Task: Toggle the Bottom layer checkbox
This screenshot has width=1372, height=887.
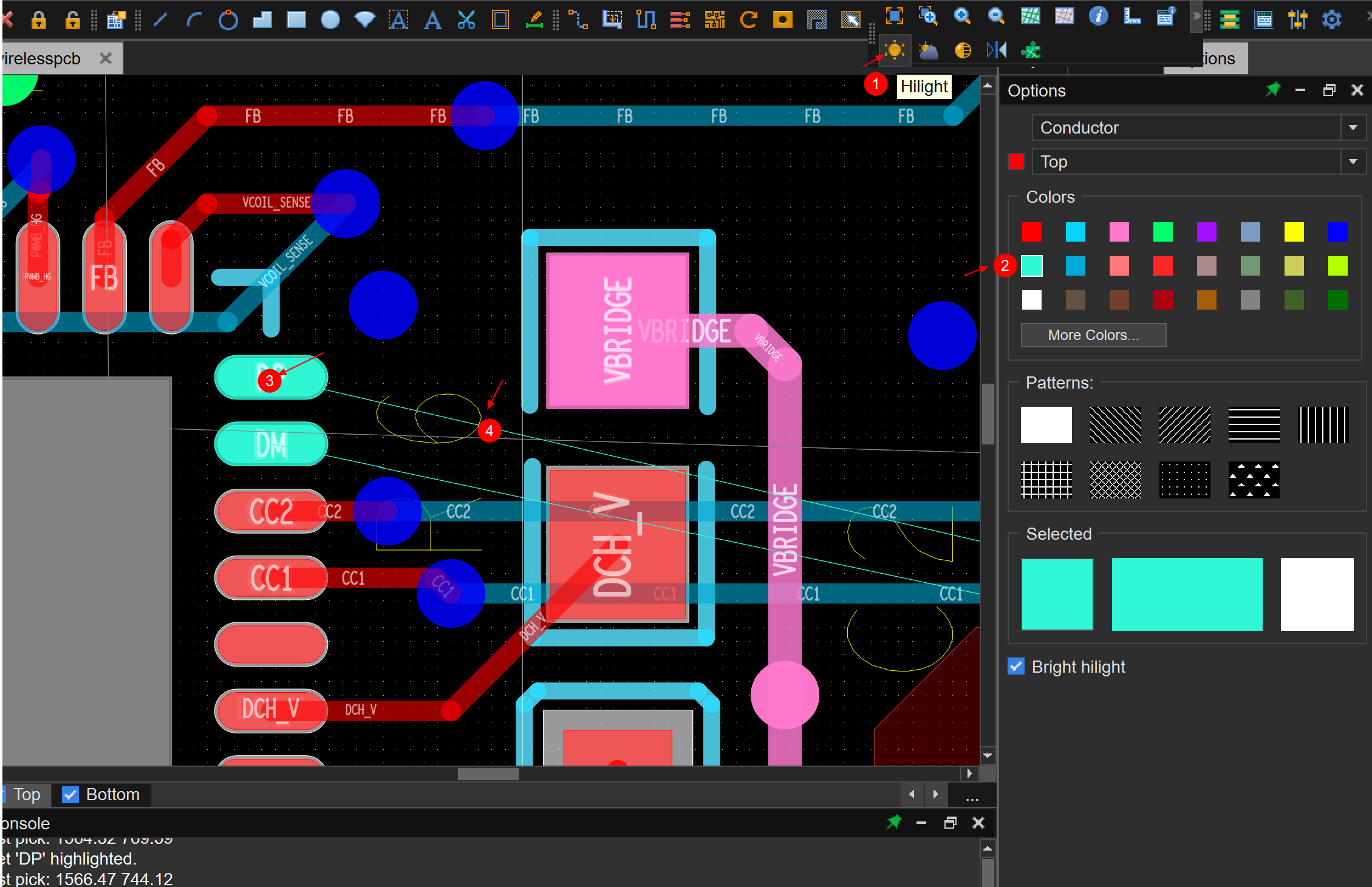Action: click(x=70, y=795)
